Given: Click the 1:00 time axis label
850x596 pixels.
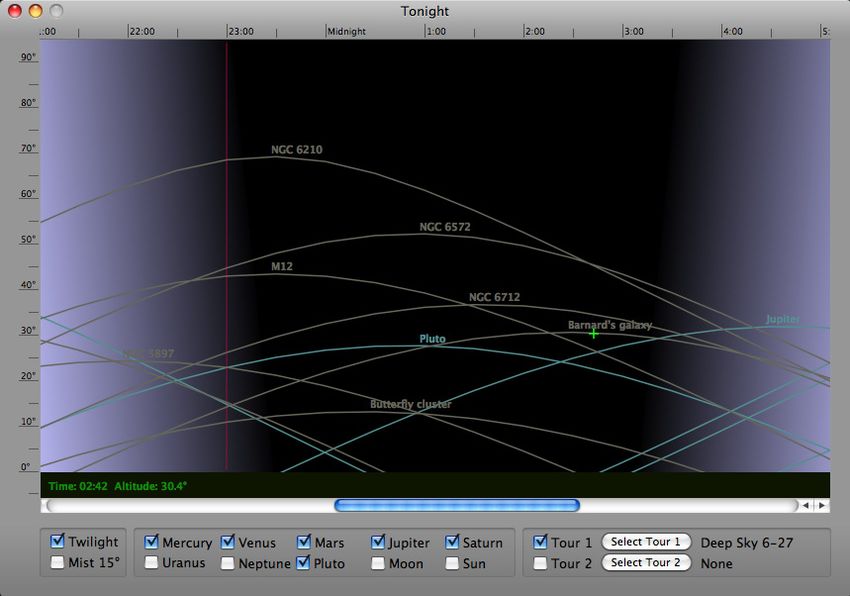Looking at the screenshot, I should [436, 31].
